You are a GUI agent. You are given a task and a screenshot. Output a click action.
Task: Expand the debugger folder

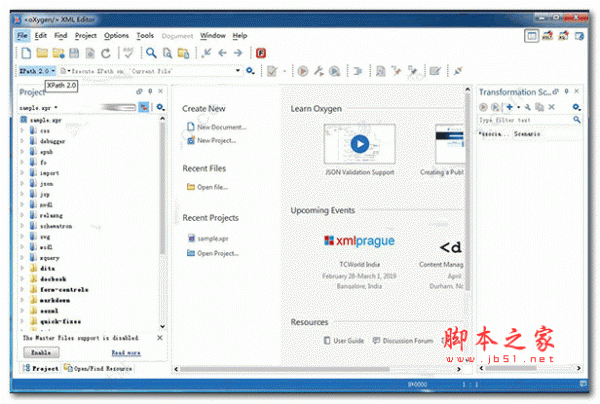click(22, 141)
